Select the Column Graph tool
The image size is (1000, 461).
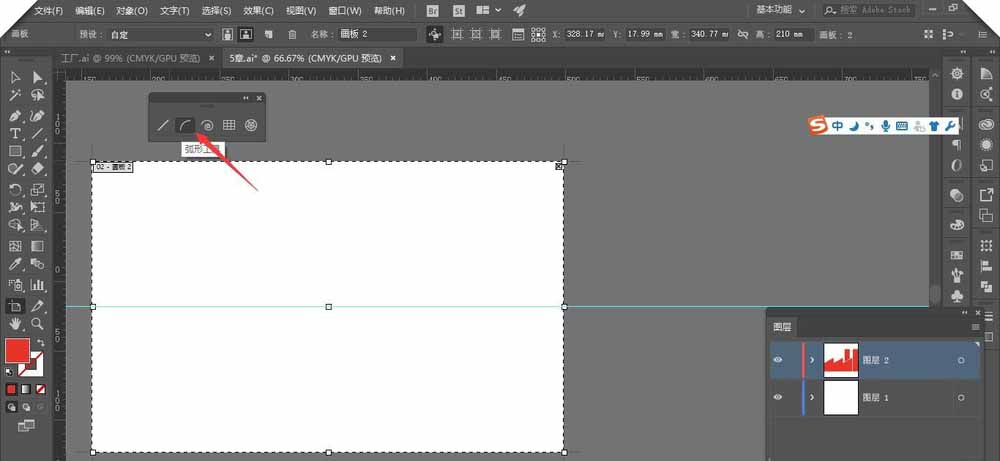click(x=38, y=285)
